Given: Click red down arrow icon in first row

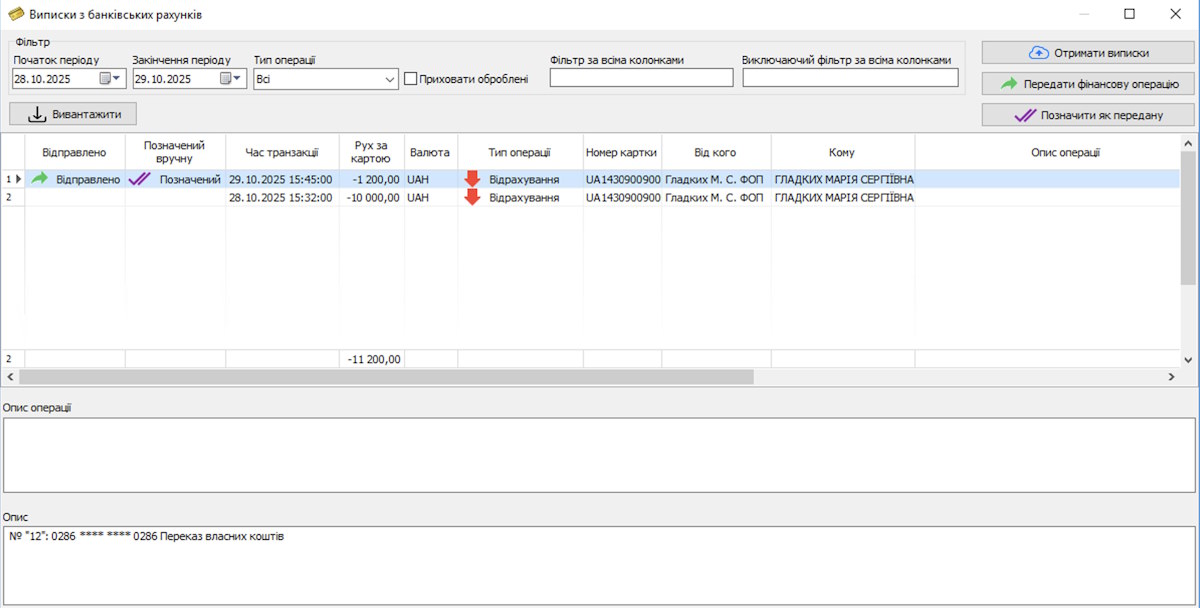Looking at the screenshot, I should [472, 179].
